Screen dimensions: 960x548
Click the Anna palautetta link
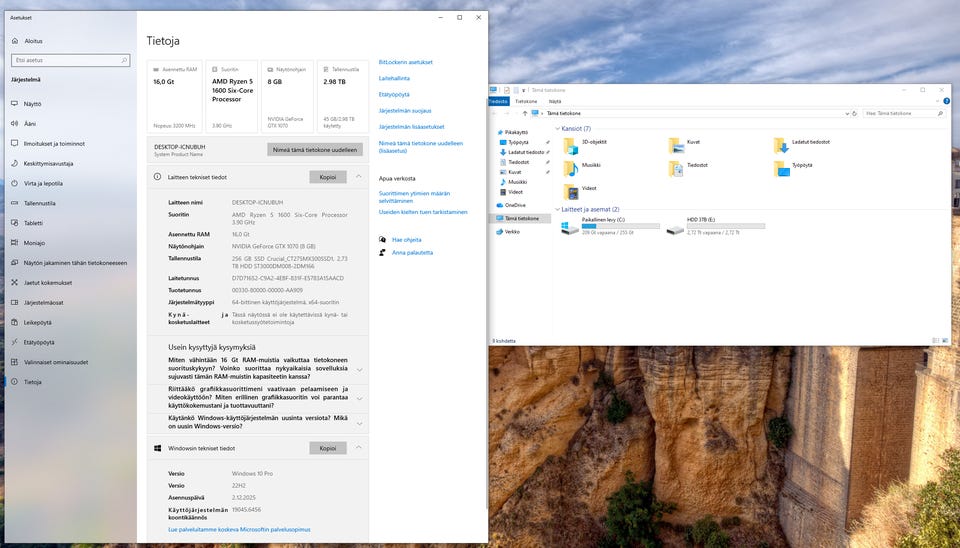point(412,252)
